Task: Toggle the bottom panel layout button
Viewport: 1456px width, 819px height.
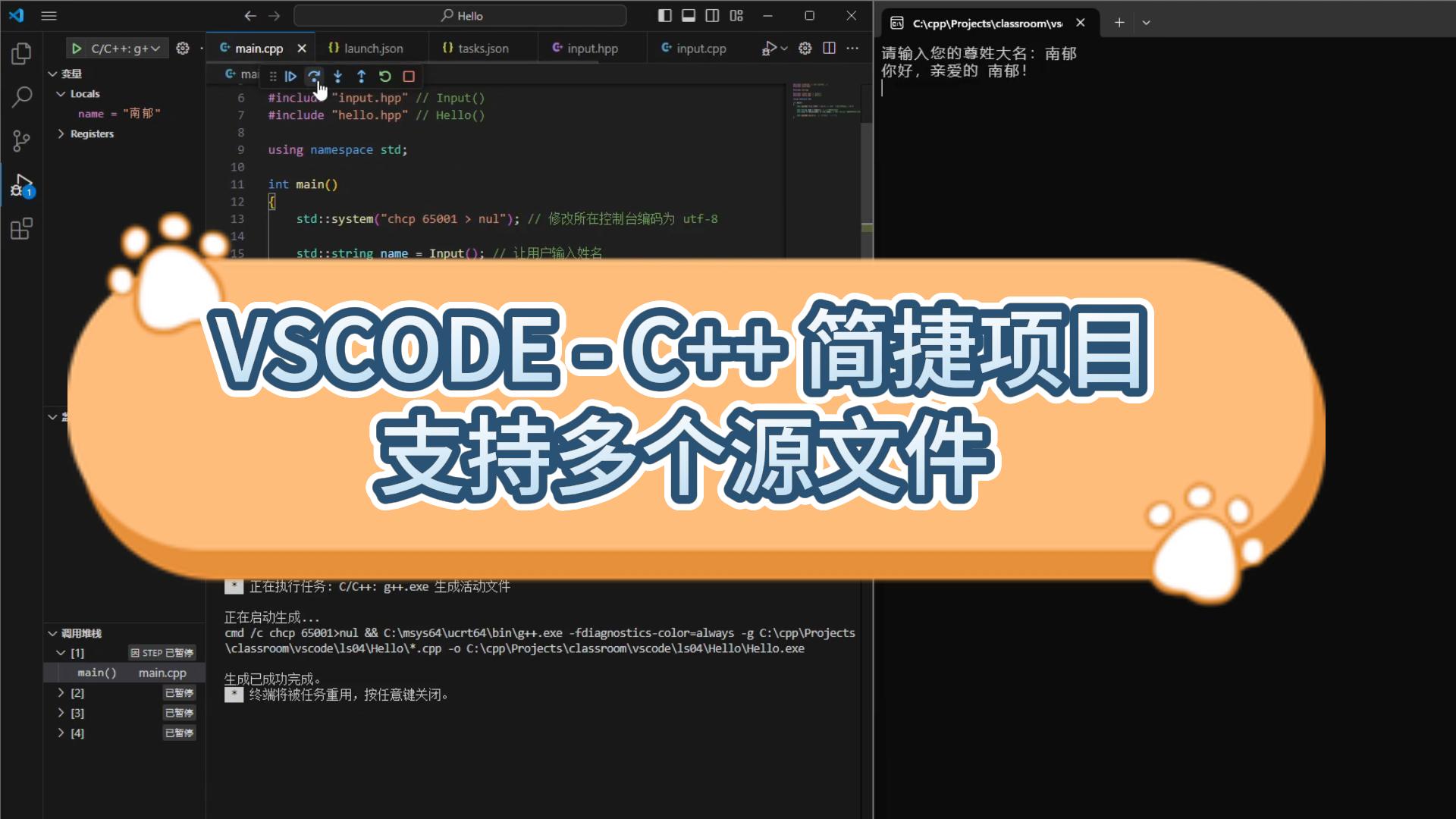Action: pos(689,15)
